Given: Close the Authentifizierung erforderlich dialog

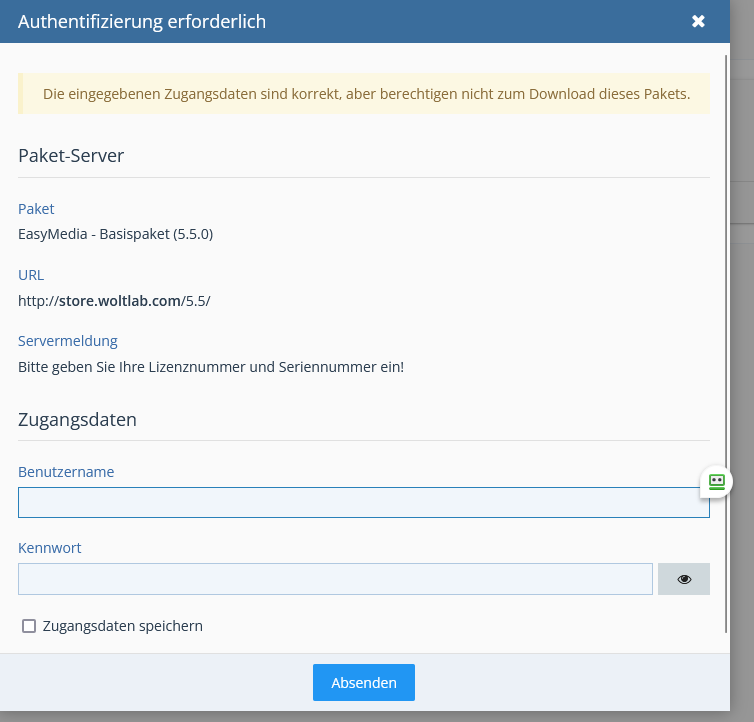Looking at the screenshot, I should pyautogui.click(x=698, y=21).
